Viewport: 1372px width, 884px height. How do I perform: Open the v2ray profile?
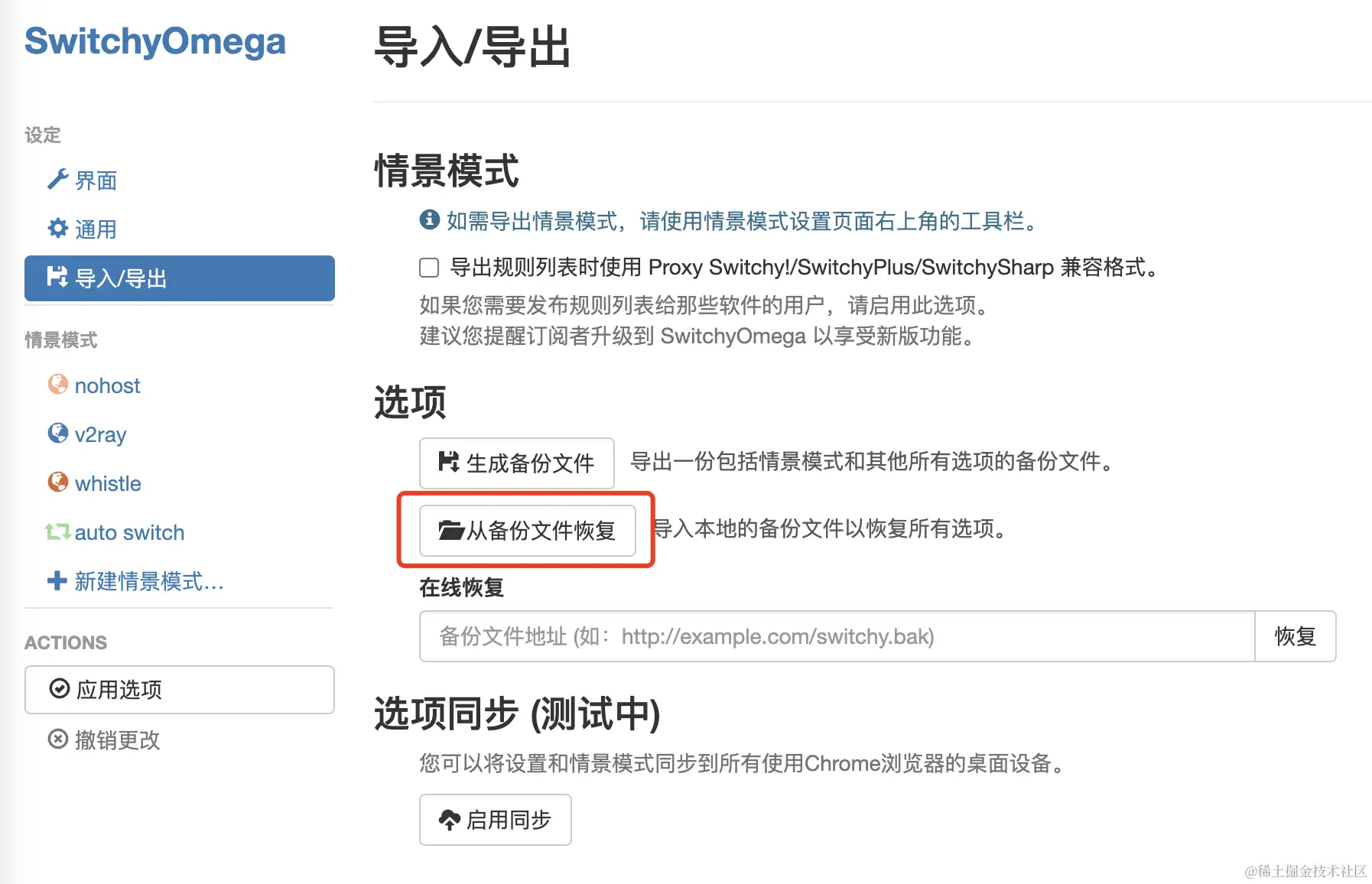point(180,434)
